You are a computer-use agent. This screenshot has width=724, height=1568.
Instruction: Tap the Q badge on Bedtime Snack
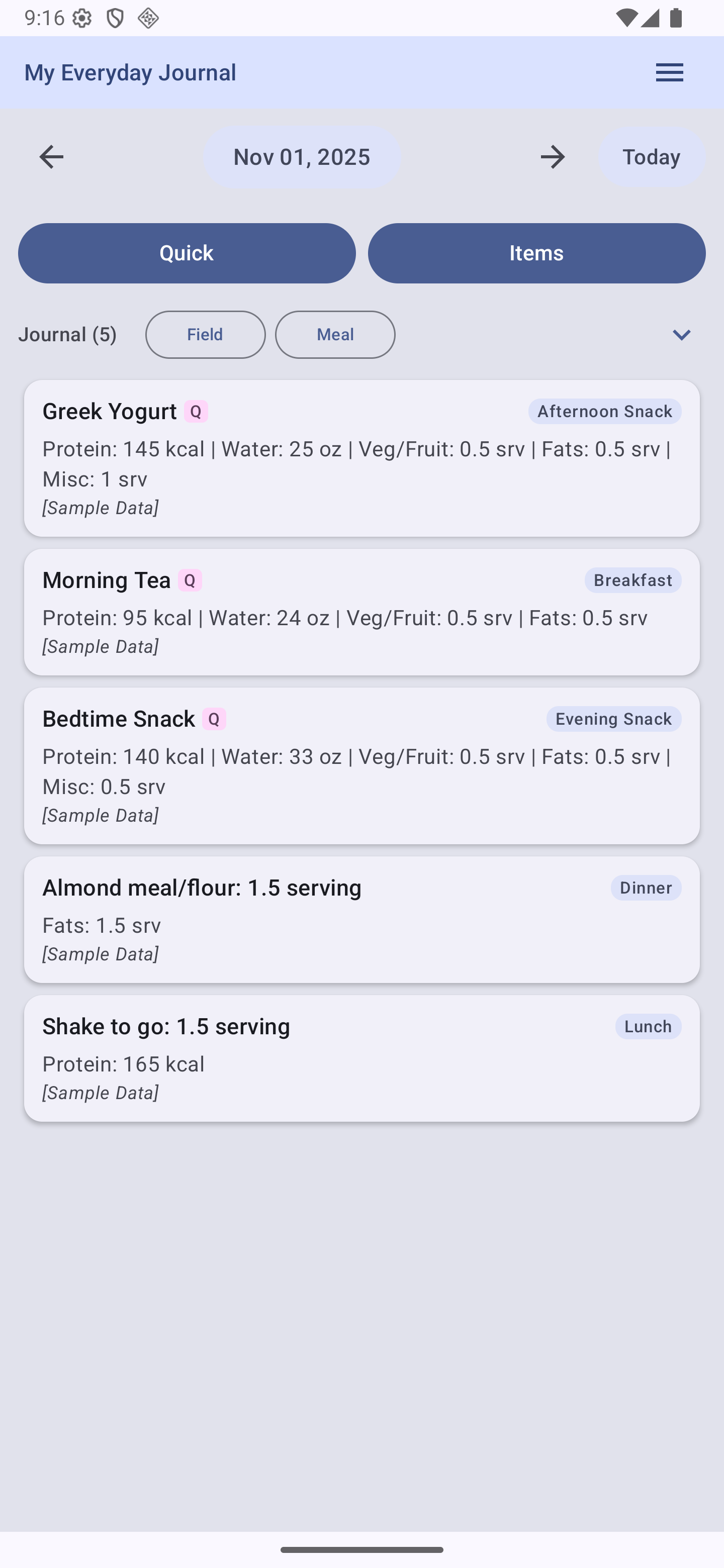pyautogui.click(x=214, y=719)
